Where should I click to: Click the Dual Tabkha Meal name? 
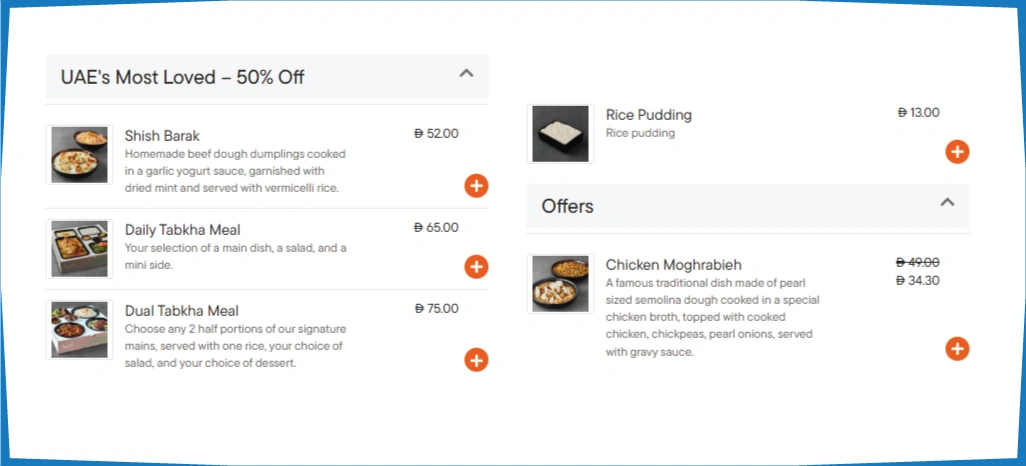[x=181, y=311]
